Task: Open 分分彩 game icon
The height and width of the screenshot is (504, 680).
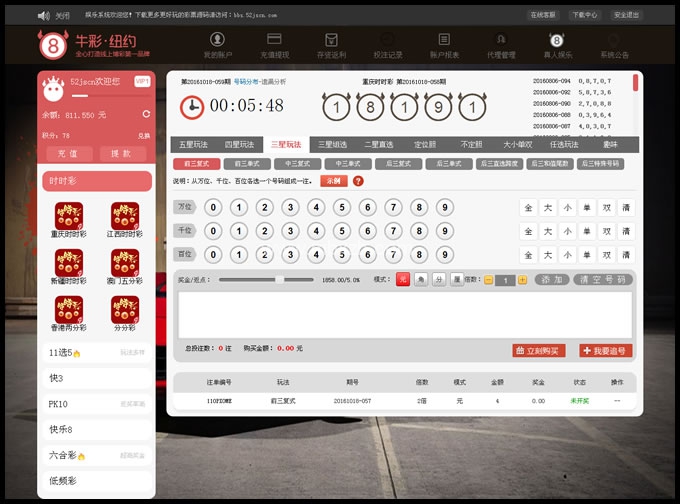Action: (125, 310)
